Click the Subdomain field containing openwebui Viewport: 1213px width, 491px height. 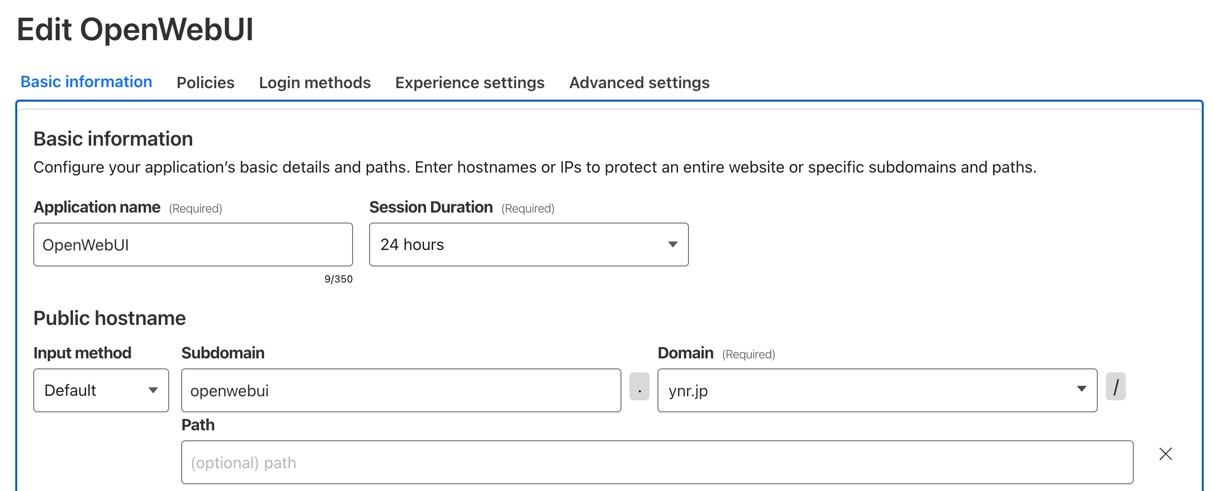tap(400, 390)
